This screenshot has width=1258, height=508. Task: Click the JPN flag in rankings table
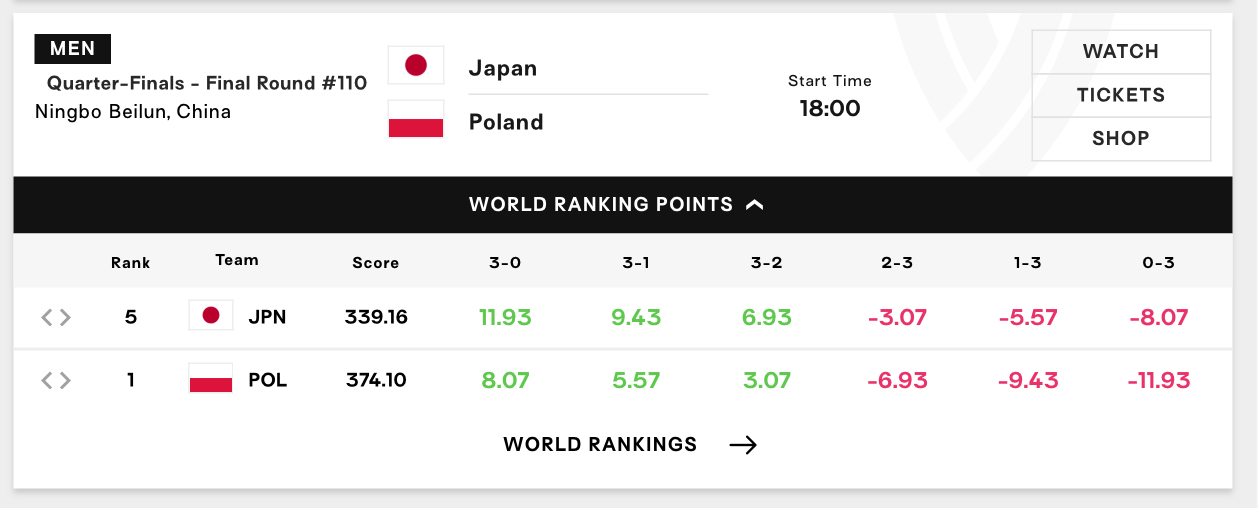[211, 316]
